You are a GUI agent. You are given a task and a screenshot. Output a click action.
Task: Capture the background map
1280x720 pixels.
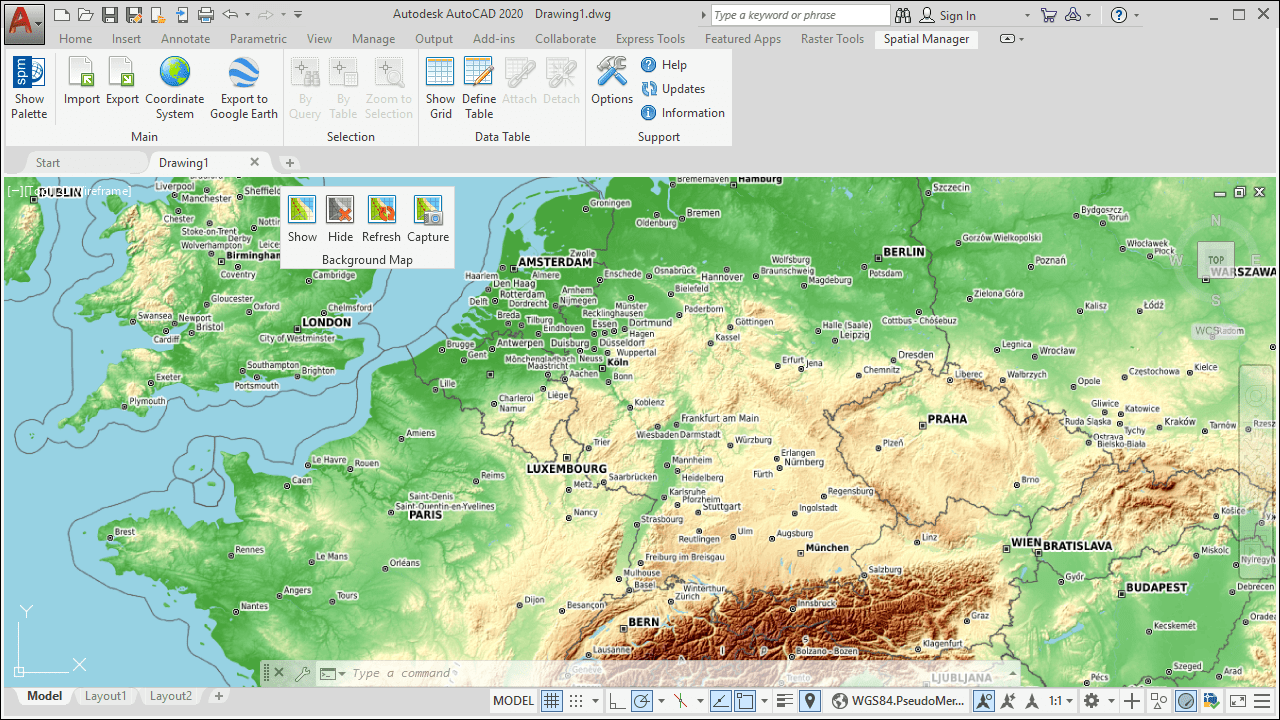[x=428, y=219]
